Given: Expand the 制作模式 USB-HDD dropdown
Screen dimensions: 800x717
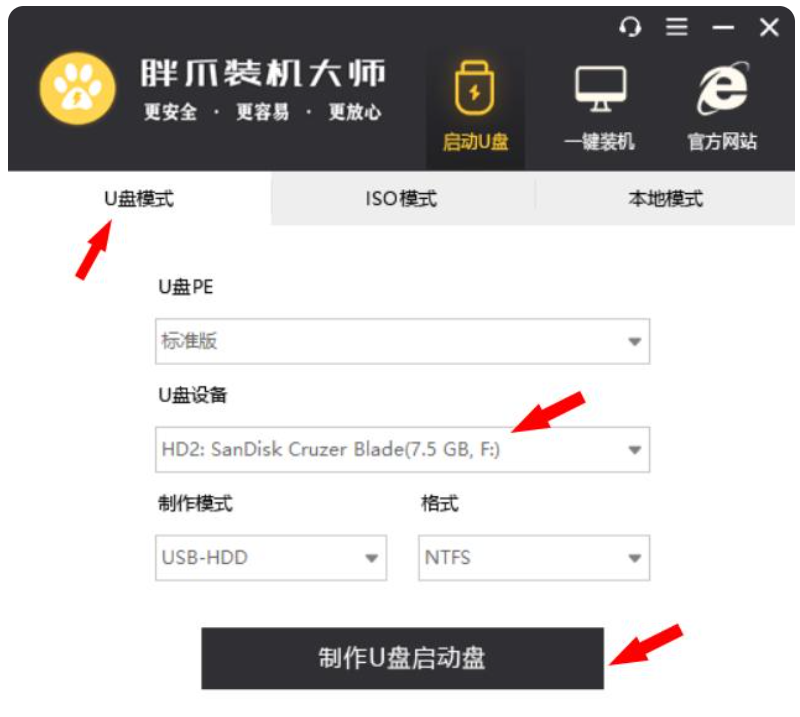Looking at the screenshot, I should pos(271,557).
